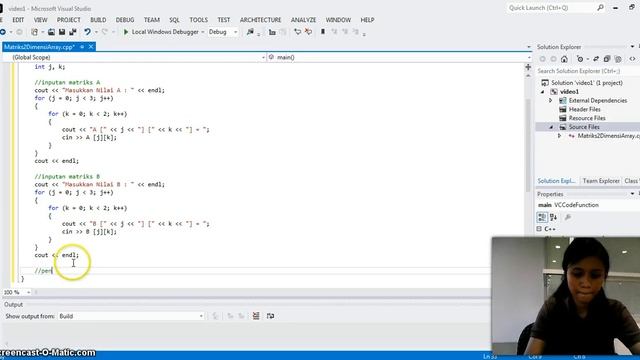Switch to the Team Explorer tab
This screenshot has width=640, height=360.
[601, 181]
